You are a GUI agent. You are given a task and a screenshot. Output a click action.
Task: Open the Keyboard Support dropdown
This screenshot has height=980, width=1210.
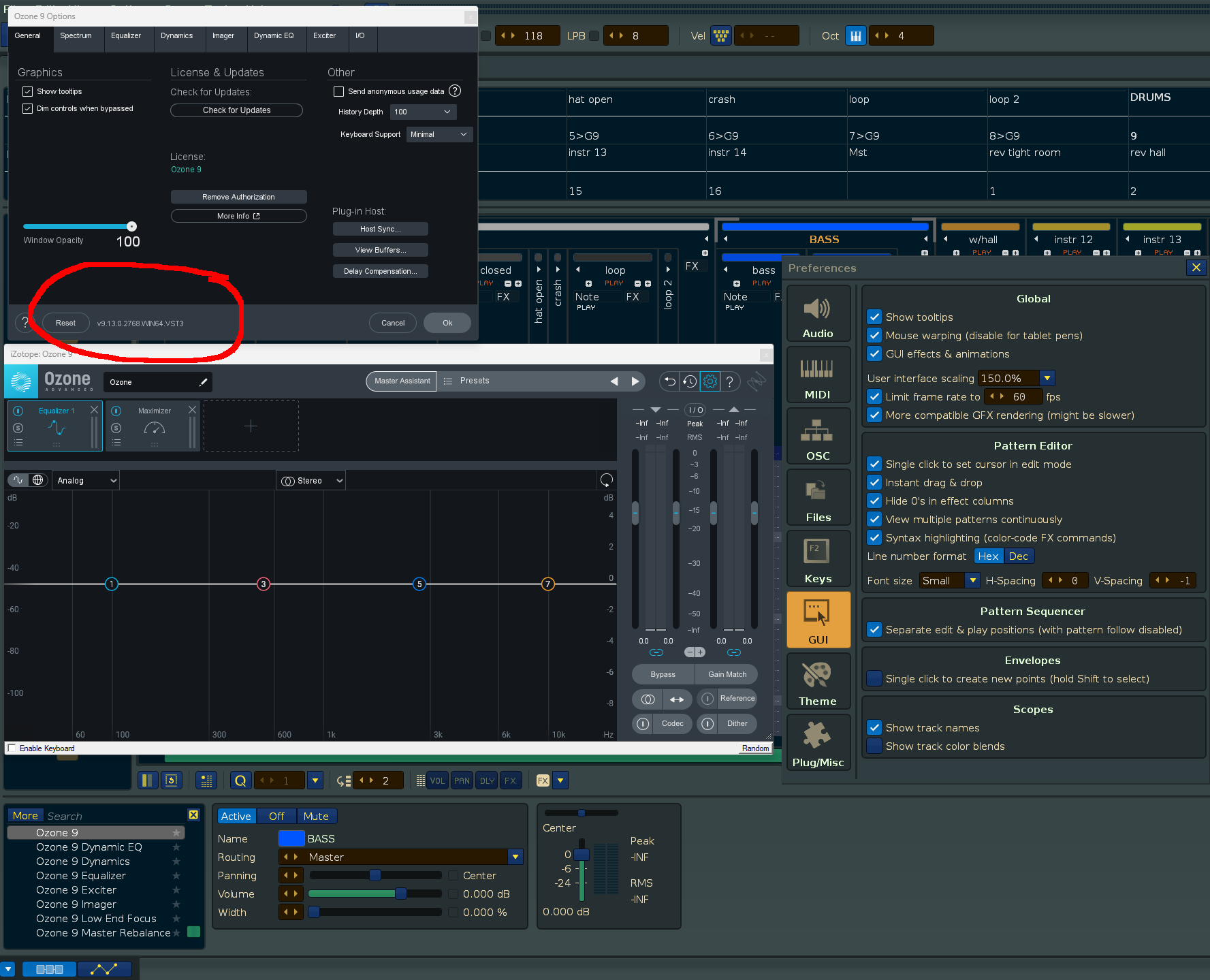click(x=439, y=135)
